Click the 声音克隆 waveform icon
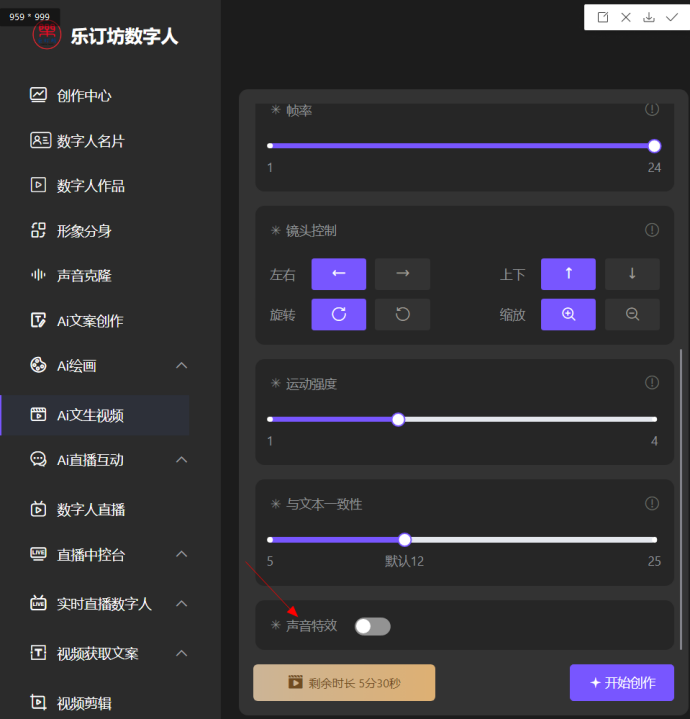Viewport: 690px width, 719px height. (x=38, y=275)
